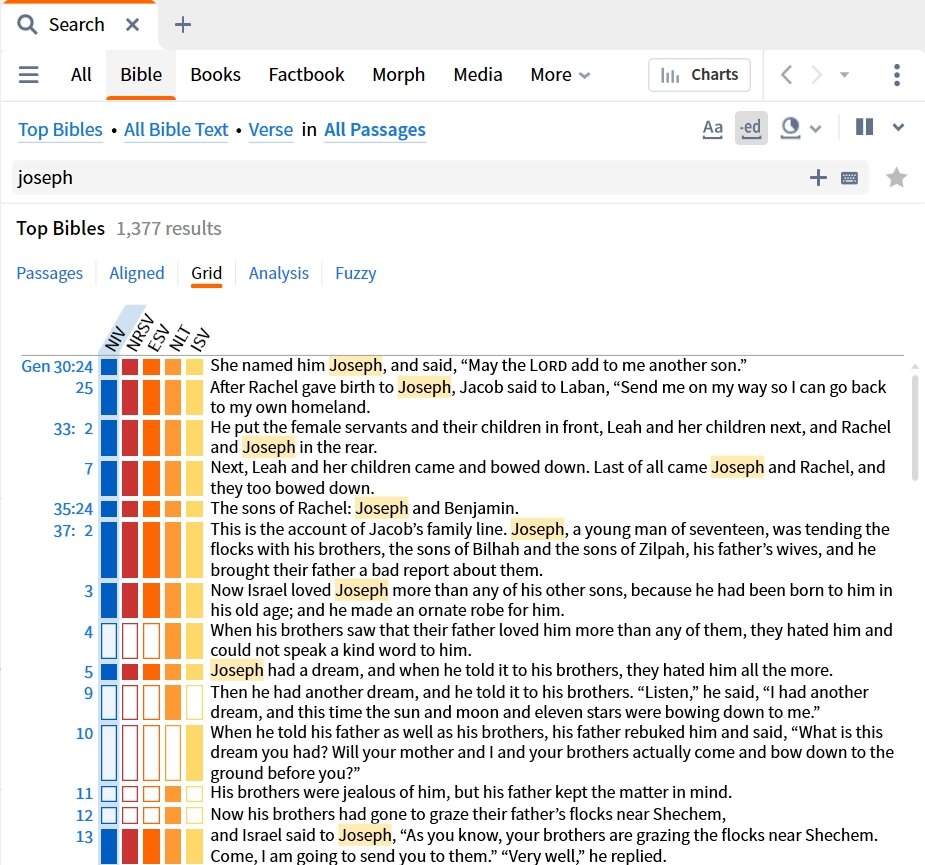Image resolution: width=925 pixels, height=865 pixels.
Task: Click the 35:24 verse reference
Action: [73, 509]
